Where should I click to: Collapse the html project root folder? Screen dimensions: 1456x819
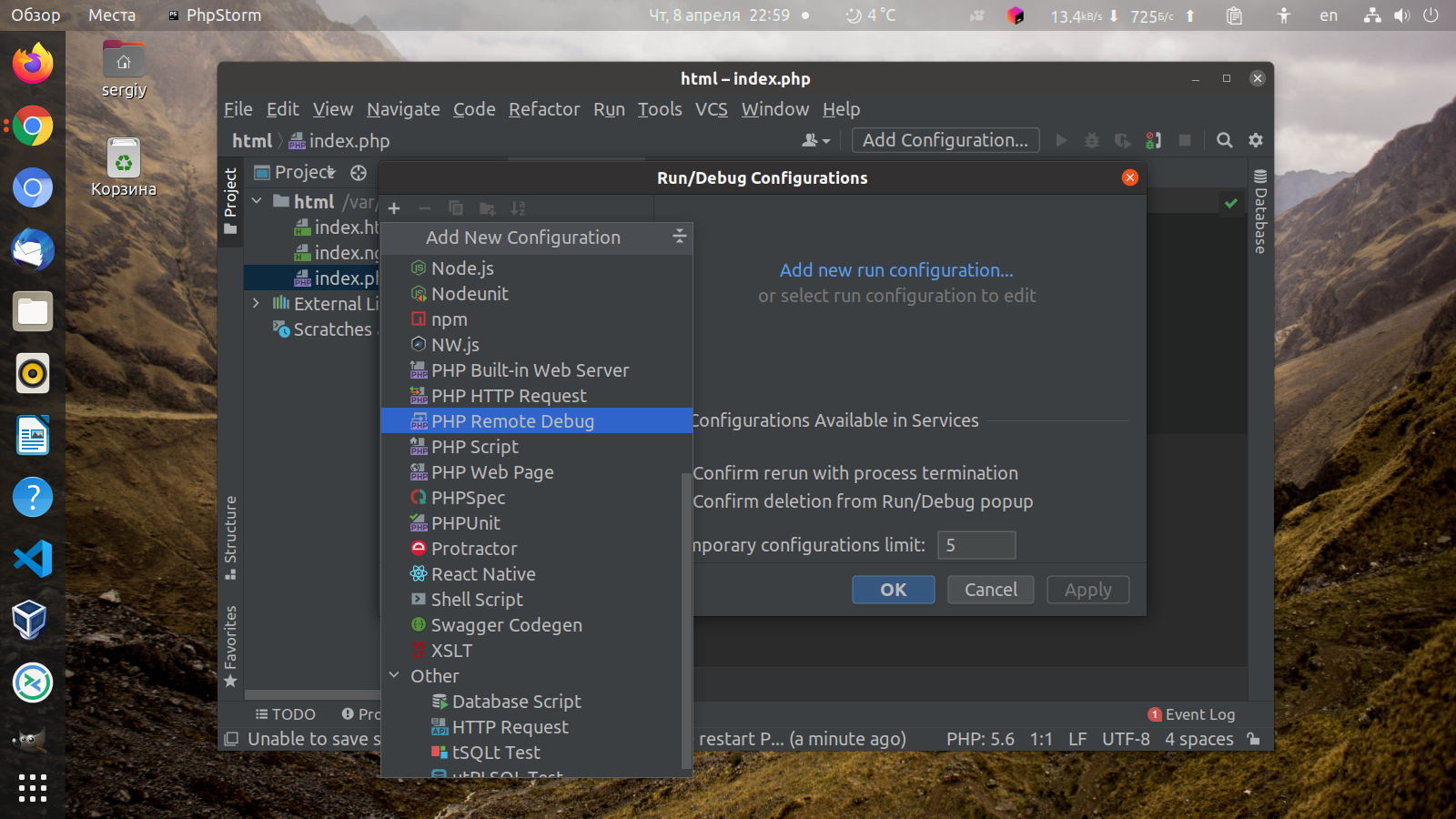pyautogui.click(x=257, y=201)
